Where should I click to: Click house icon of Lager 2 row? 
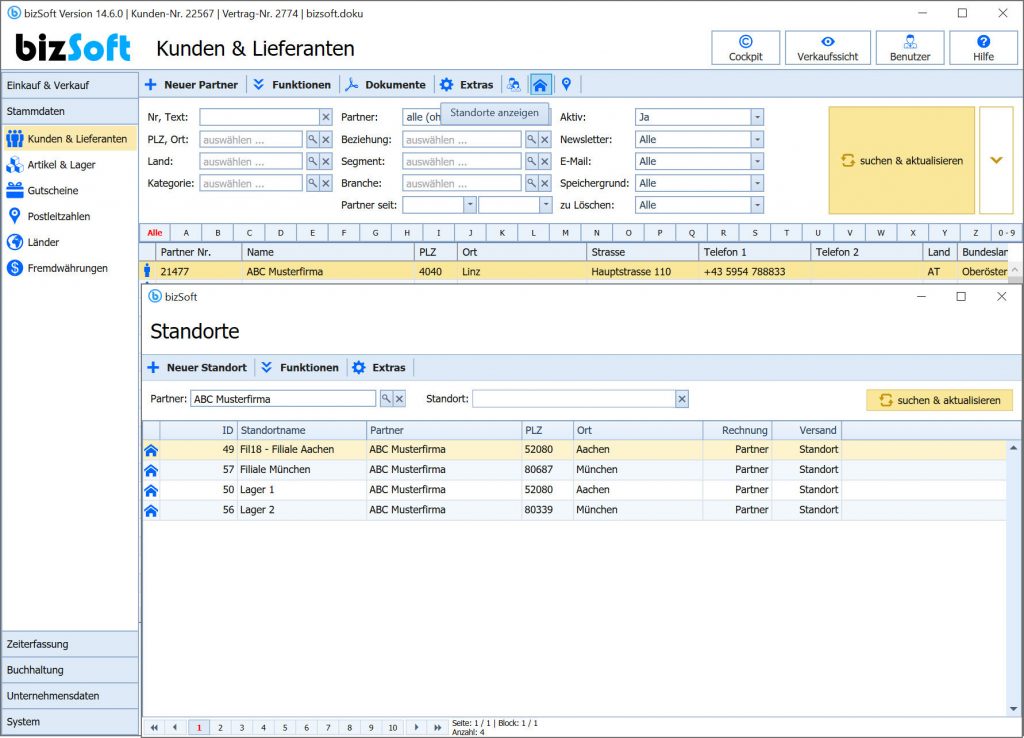pyautogui.click(x=151, y=511)
